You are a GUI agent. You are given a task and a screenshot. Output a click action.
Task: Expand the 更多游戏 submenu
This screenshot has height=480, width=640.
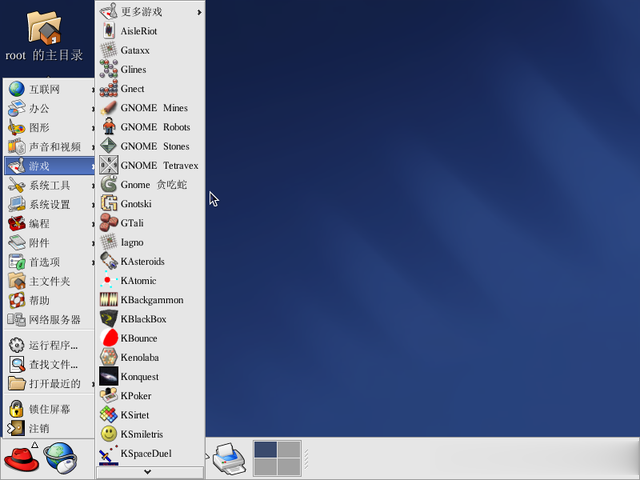(150, 12)
